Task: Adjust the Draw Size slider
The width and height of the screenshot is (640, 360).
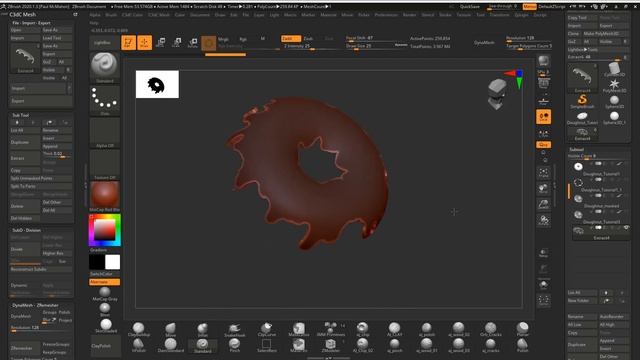Action: point(371,47)
